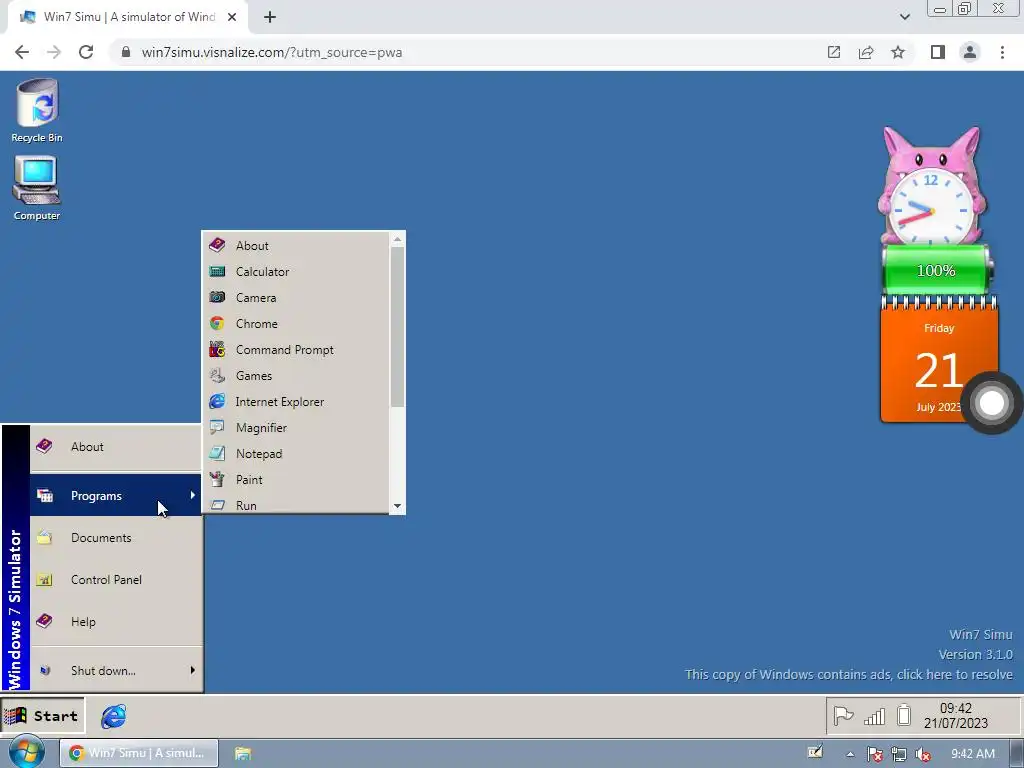Select About in the Start menu

(116, 447)
